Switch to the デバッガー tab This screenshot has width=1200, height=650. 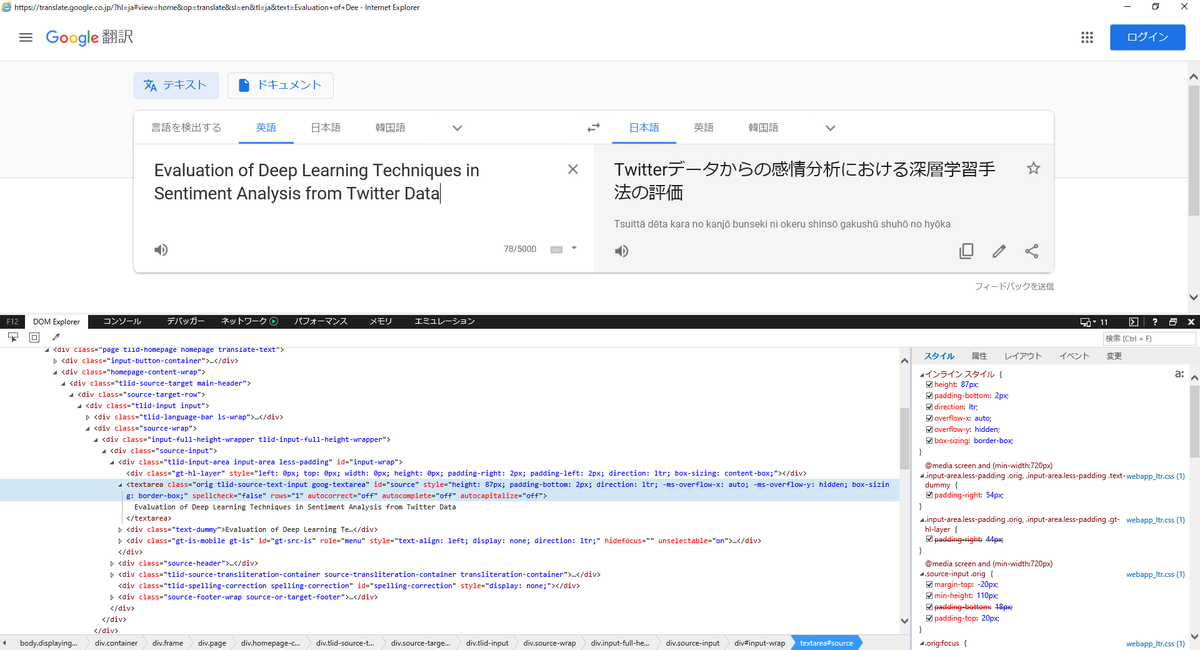185,322
